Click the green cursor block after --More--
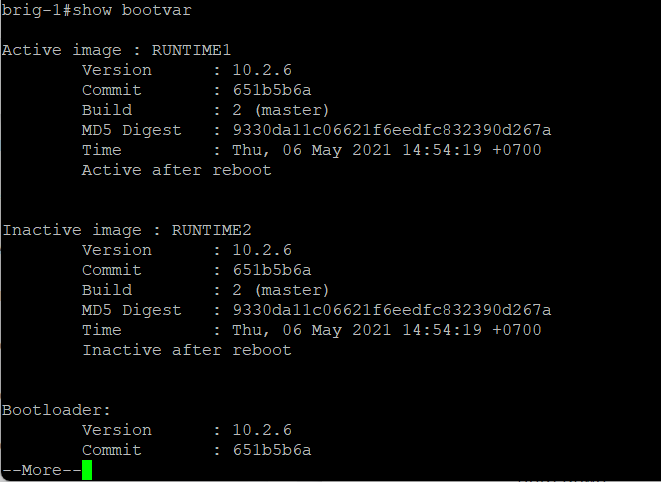 pyautogui.click(x=87, y=470)
